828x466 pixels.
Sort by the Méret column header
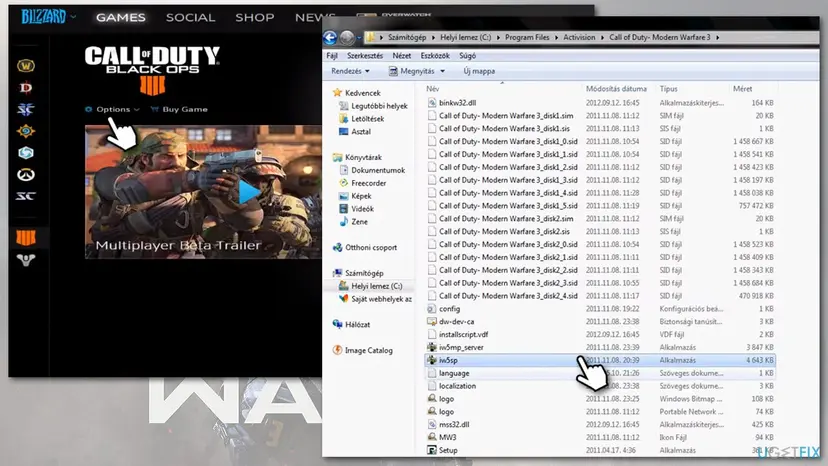pos(742,89)
